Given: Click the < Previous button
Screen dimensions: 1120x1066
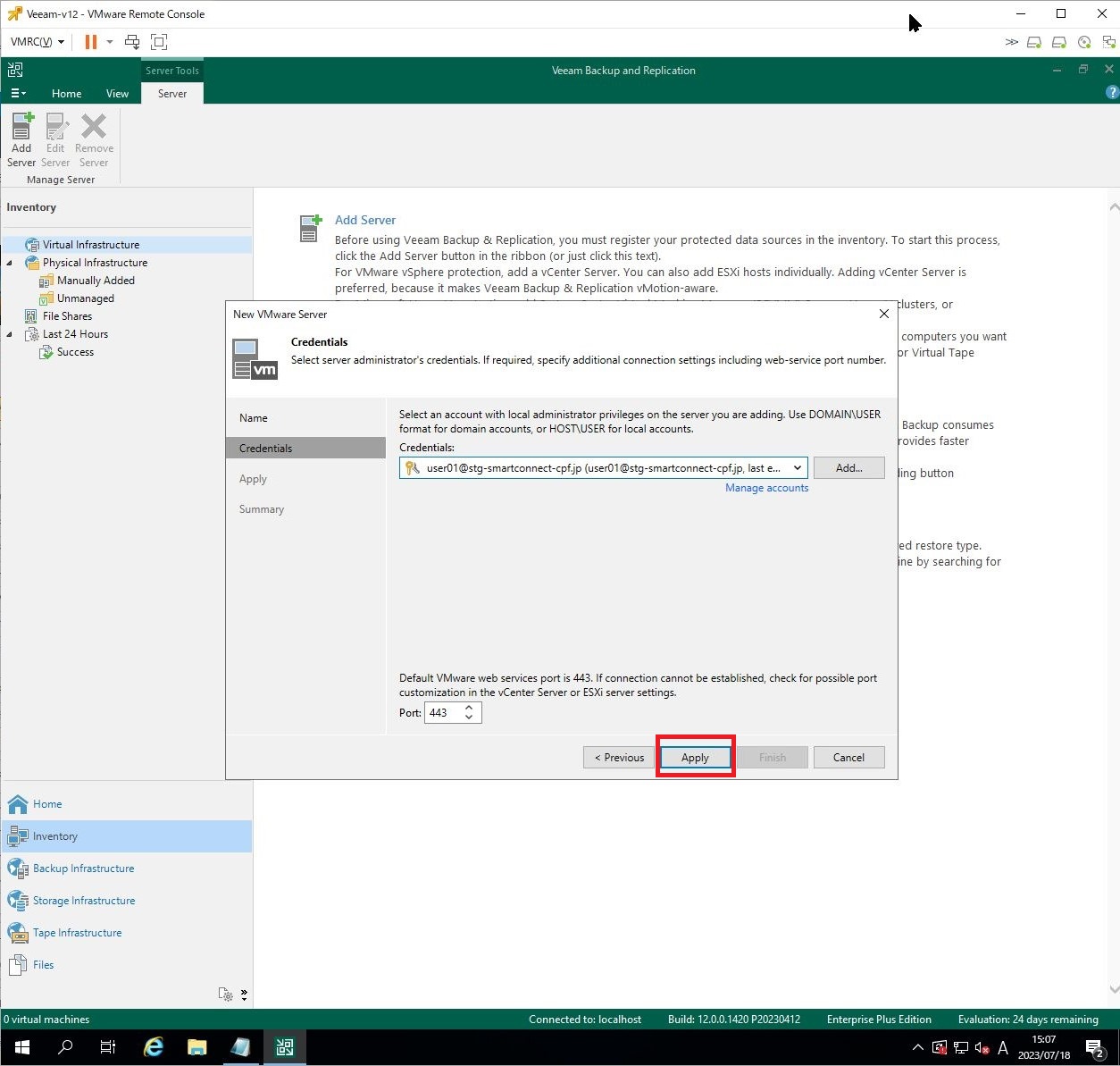Looking at the screenshot, I should click(619, 758).
